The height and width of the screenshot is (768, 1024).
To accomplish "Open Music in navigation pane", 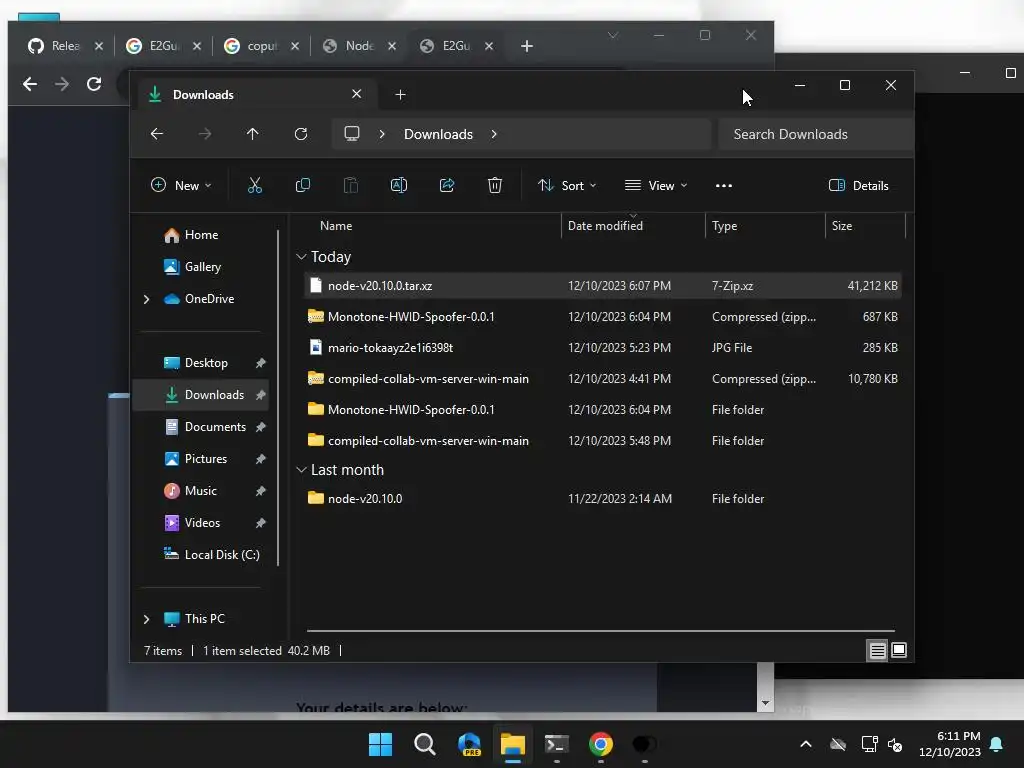I will (200, 490).
